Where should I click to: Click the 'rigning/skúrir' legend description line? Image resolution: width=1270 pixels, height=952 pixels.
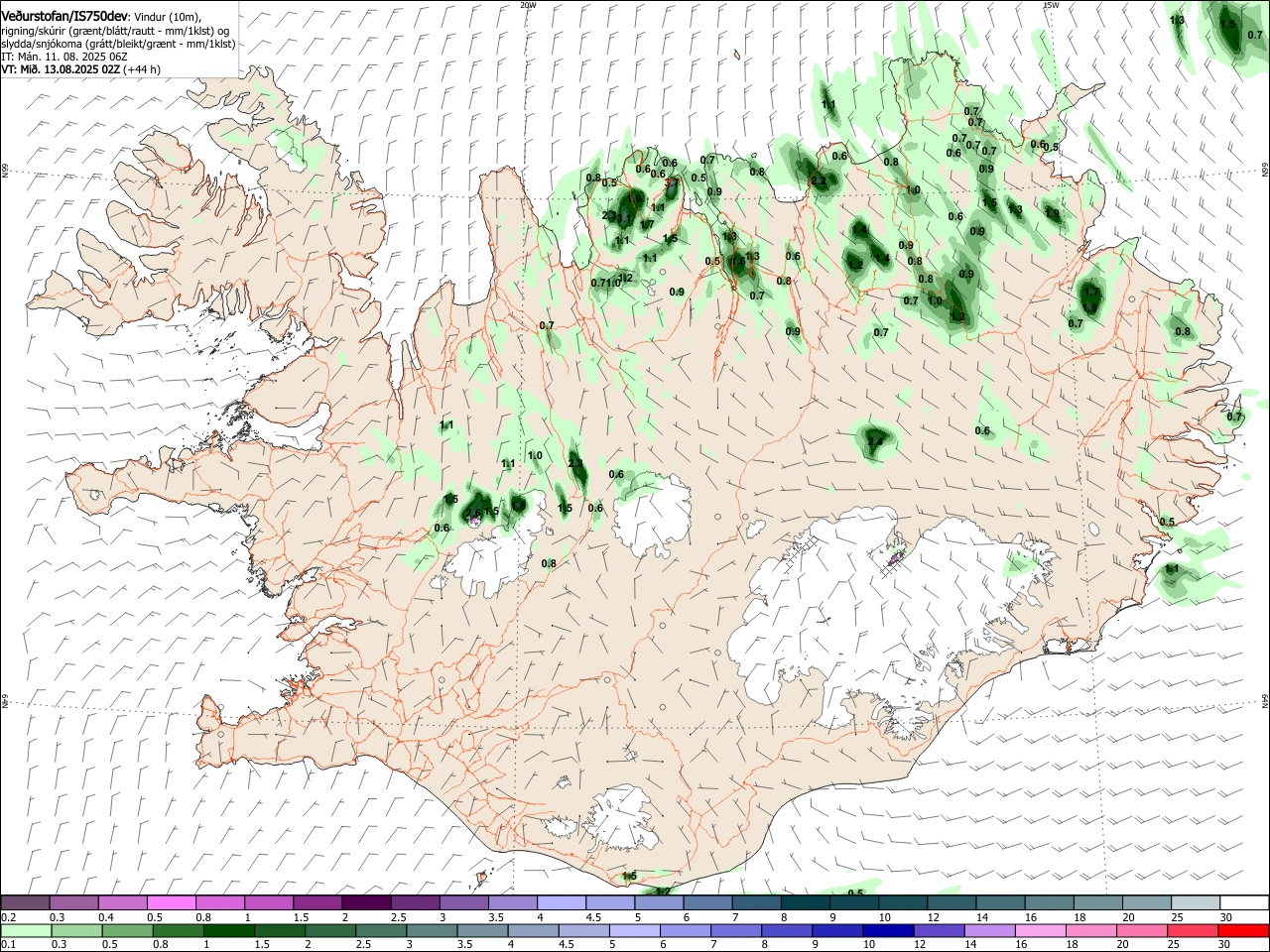point(116,31)
